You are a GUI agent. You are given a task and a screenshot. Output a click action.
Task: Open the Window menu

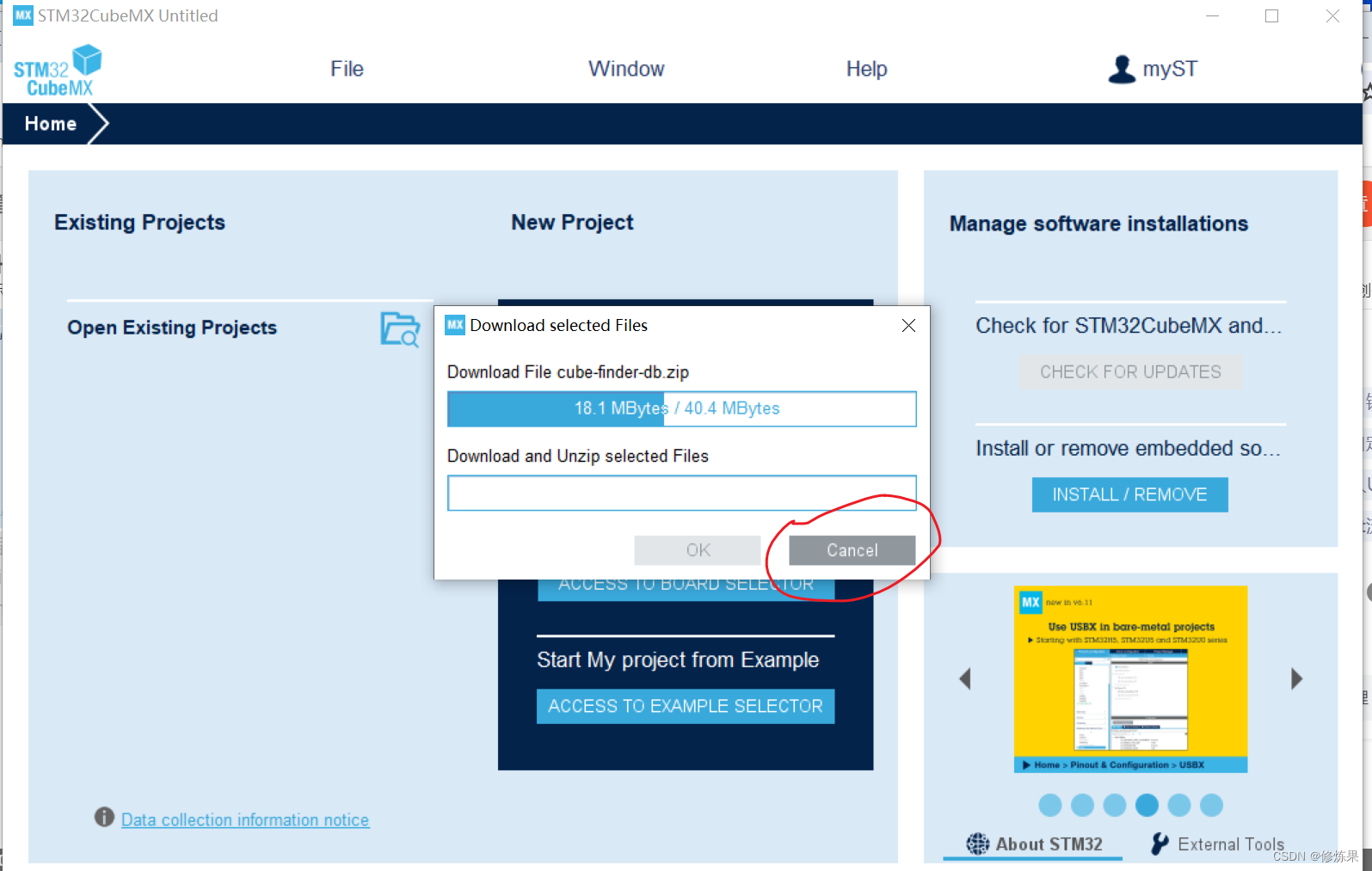626,69
